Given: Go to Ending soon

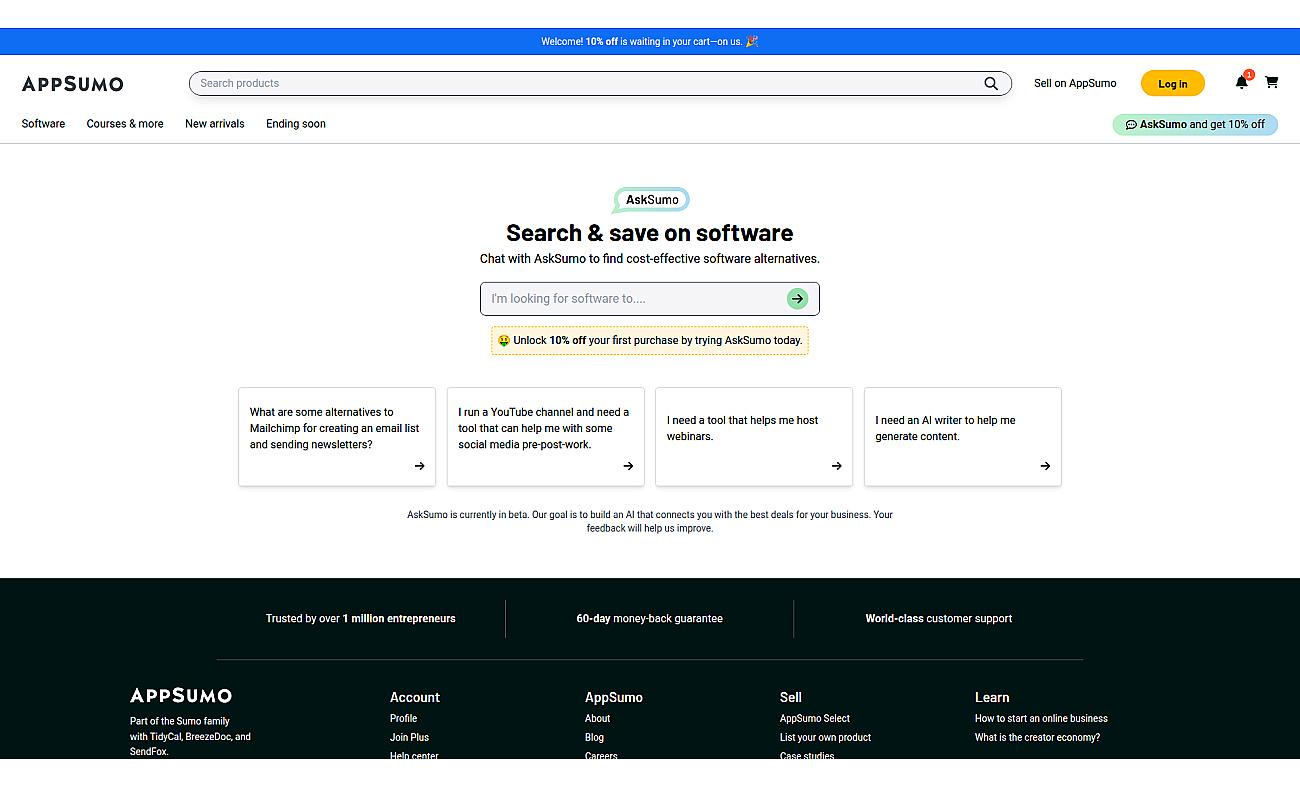Looking at the screenshot, I should 296,124.
